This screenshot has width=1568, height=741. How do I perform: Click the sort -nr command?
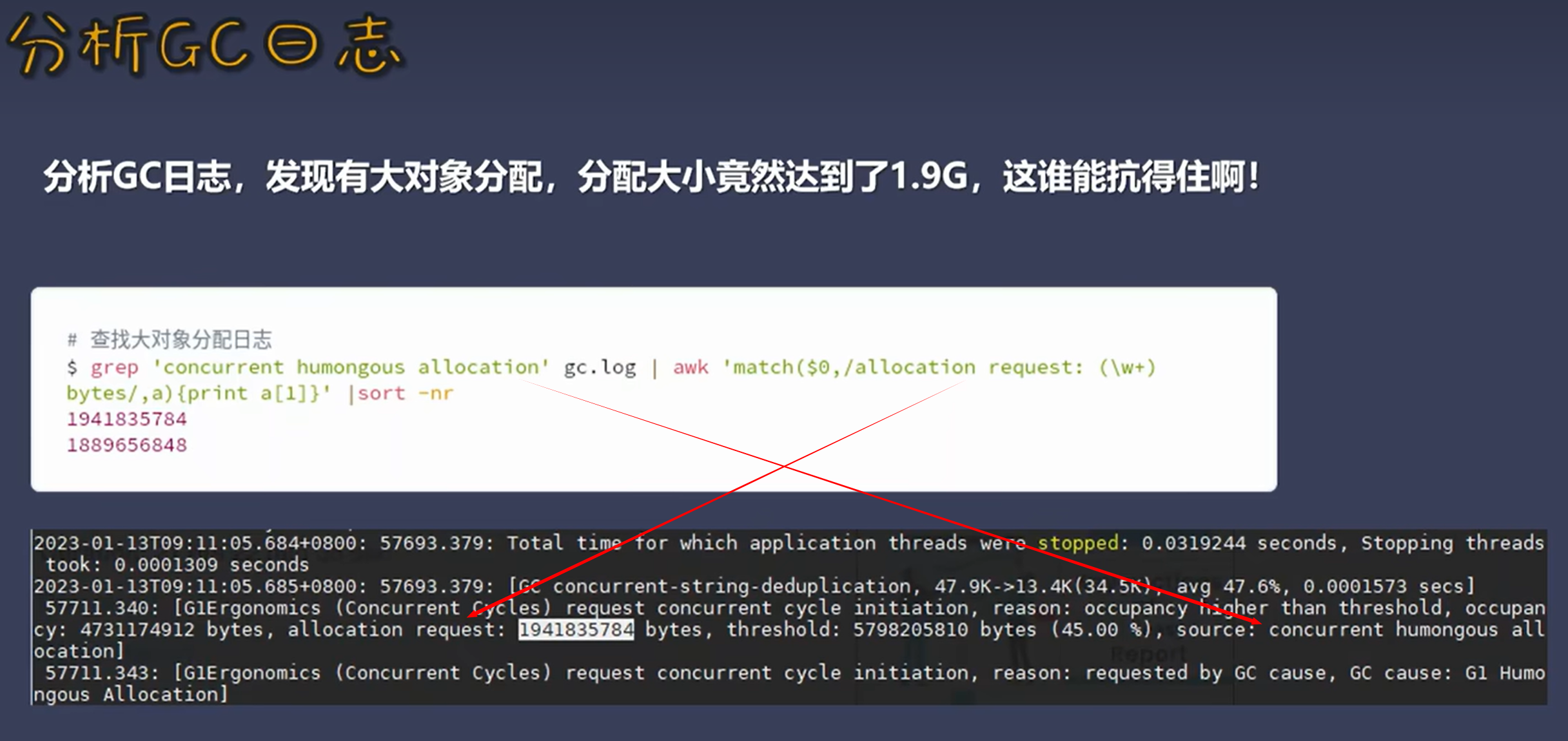pos(406,393)
